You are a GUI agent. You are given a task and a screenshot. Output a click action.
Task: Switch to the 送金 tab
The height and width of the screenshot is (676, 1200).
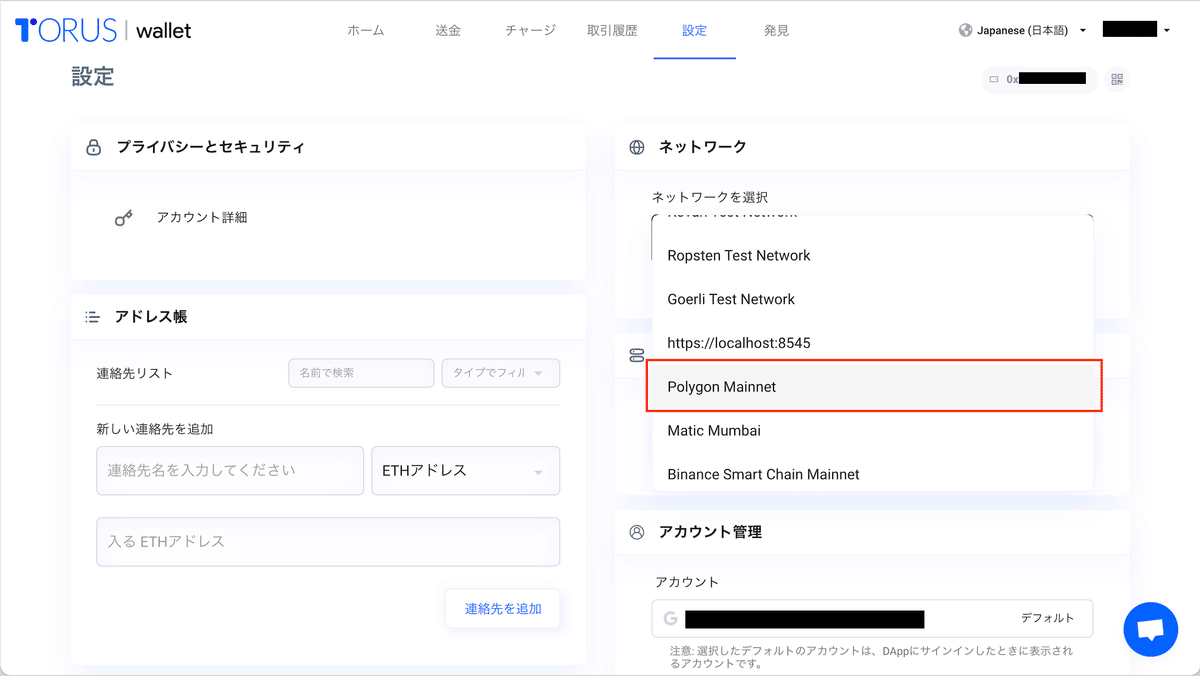point(448,30)
